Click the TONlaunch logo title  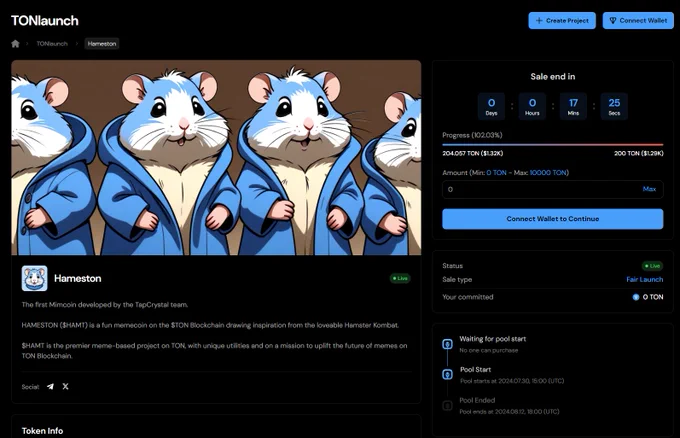click(45, 21)
